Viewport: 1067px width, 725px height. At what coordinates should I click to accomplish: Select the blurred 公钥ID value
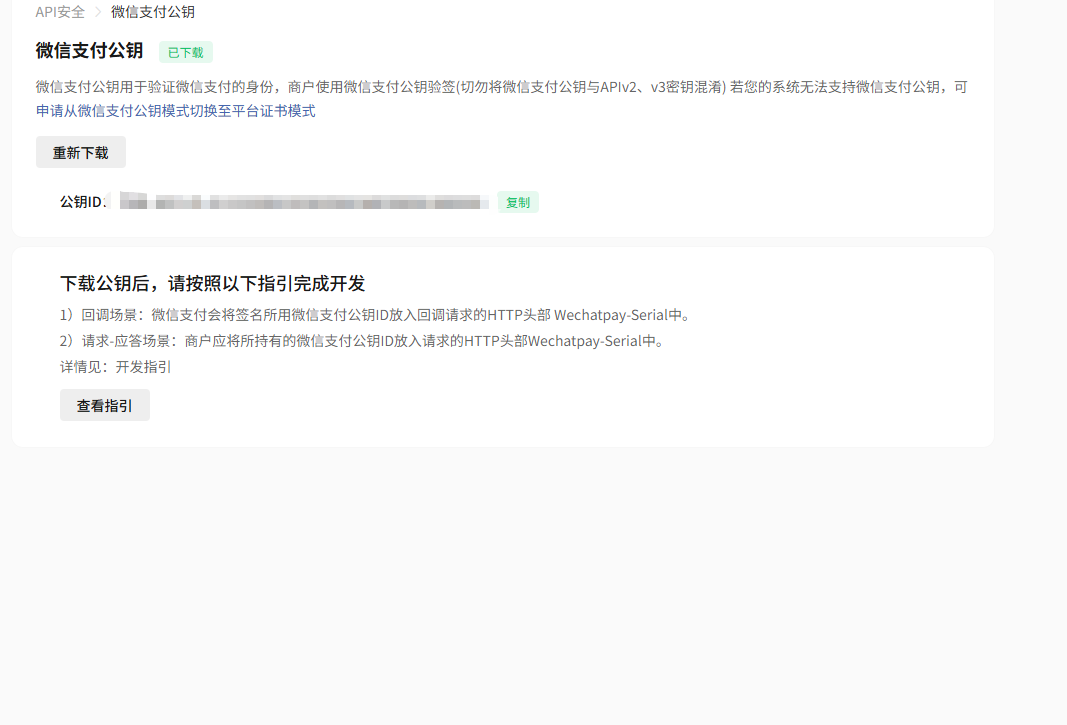[304, 202]
